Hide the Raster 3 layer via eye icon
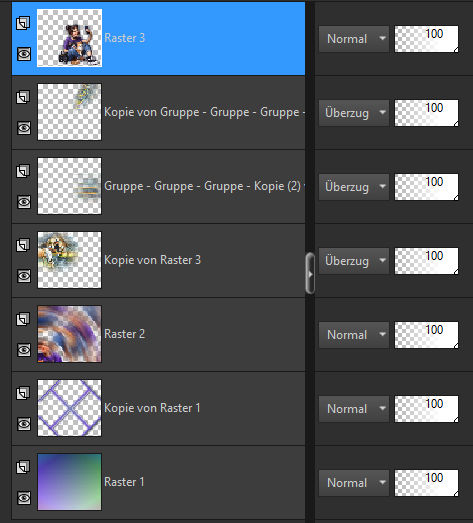473x523 pixels. tap(24, 54)
